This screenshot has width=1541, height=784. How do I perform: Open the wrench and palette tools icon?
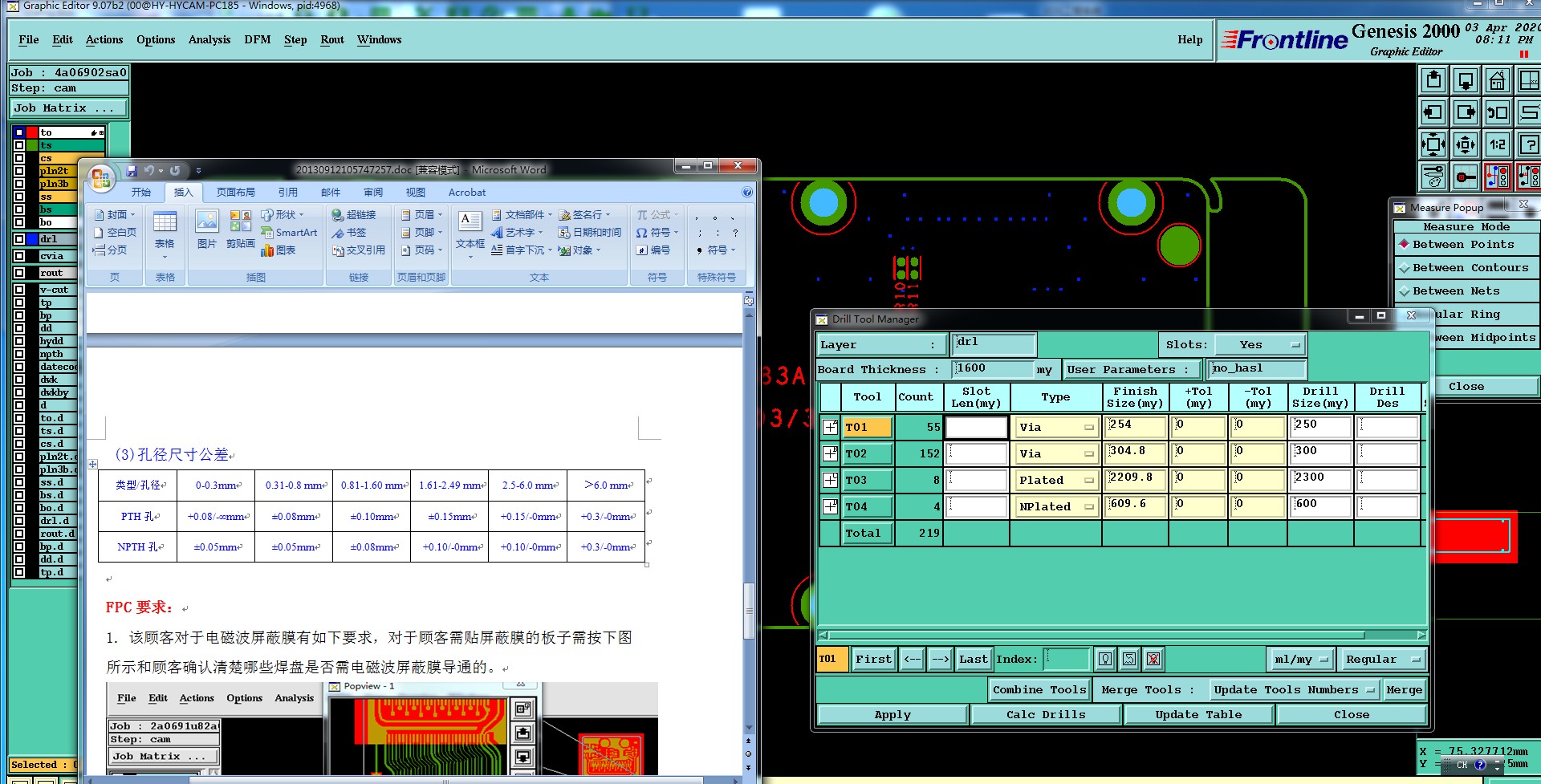coord(1433,177)
